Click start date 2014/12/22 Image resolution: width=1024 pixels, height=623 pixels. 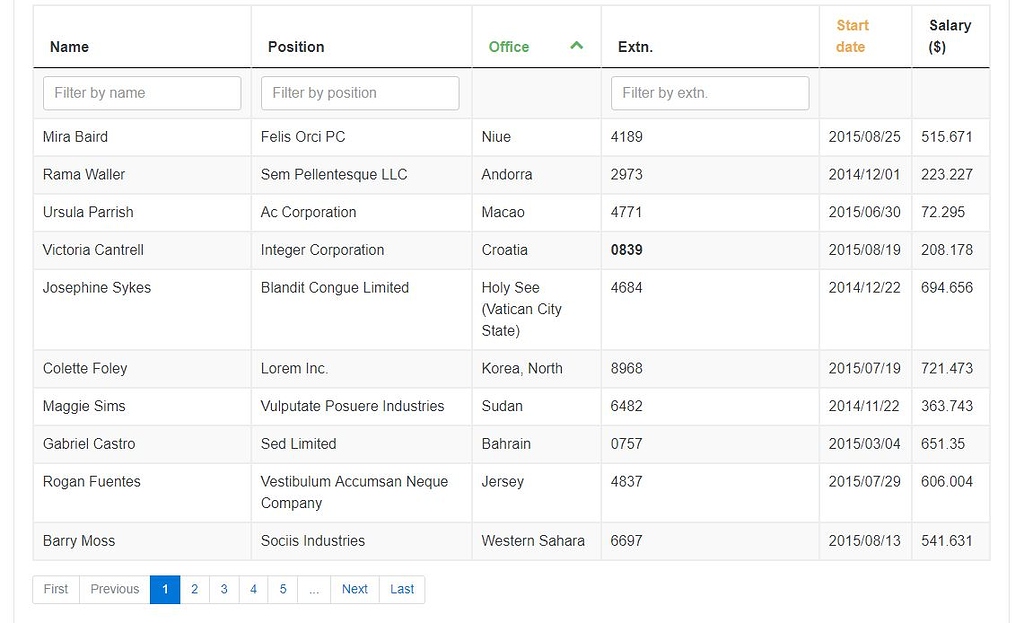tap(865, 288)
